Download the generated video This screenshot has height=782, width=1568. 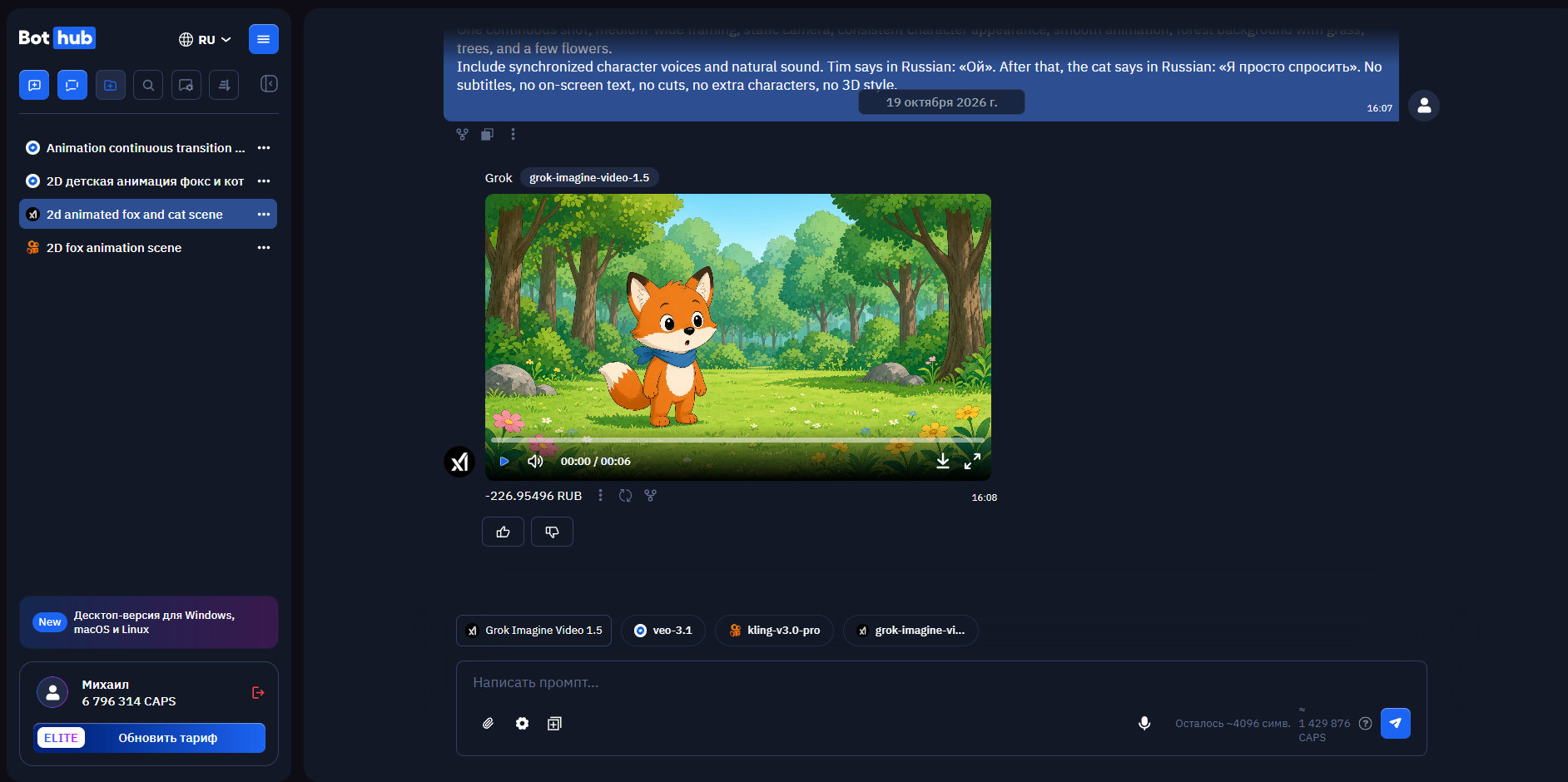943,461
